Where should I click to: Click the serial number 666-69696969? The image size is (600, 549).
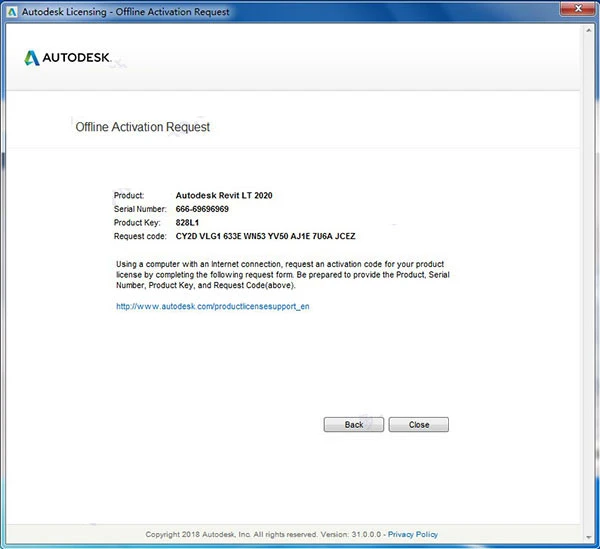pyautogui.click(x=202, y=209)
